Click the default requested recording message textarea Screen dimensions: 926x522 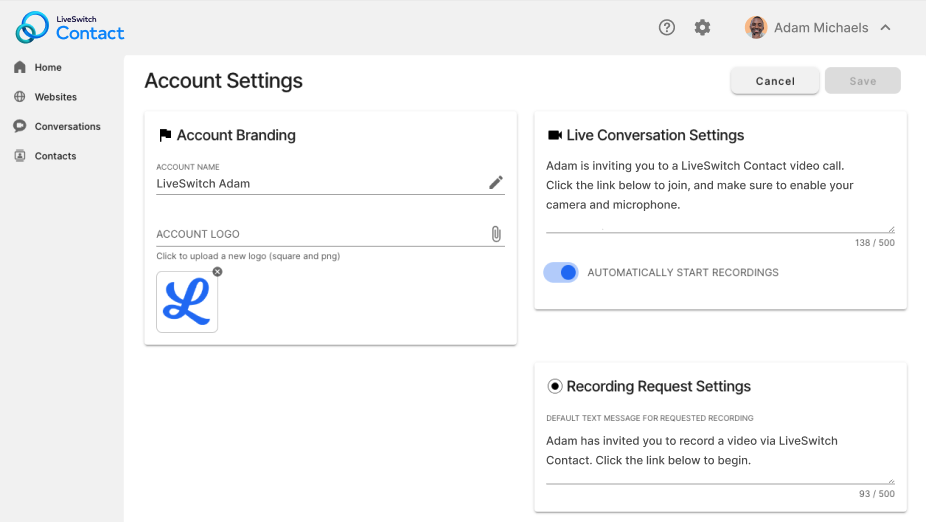click(720, 457)
